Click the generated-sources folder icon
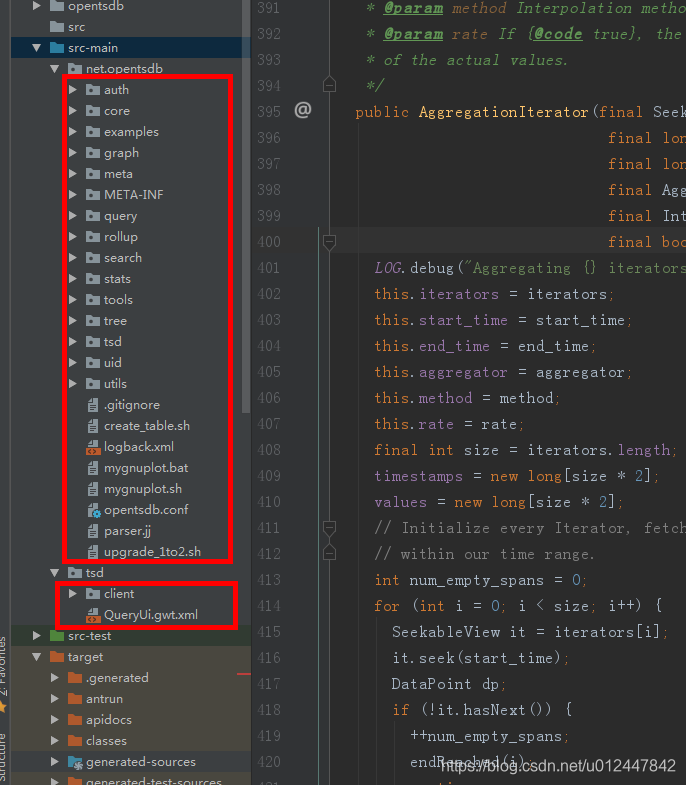 point(75,762)
